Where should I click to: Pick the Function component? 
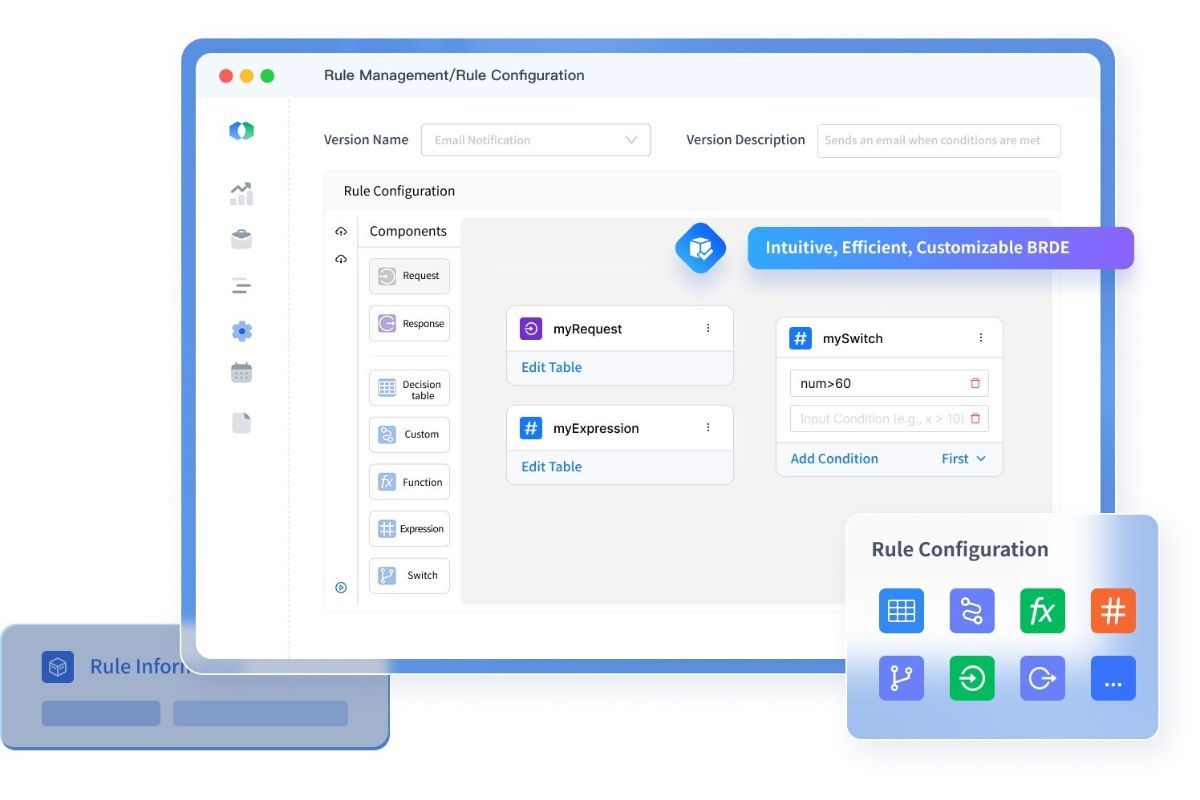pos(409,481)
